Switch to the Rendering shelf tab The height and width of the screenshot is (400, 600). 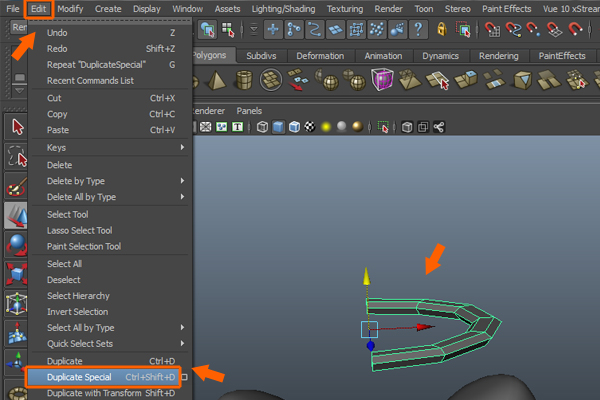(x=499, y=56)
